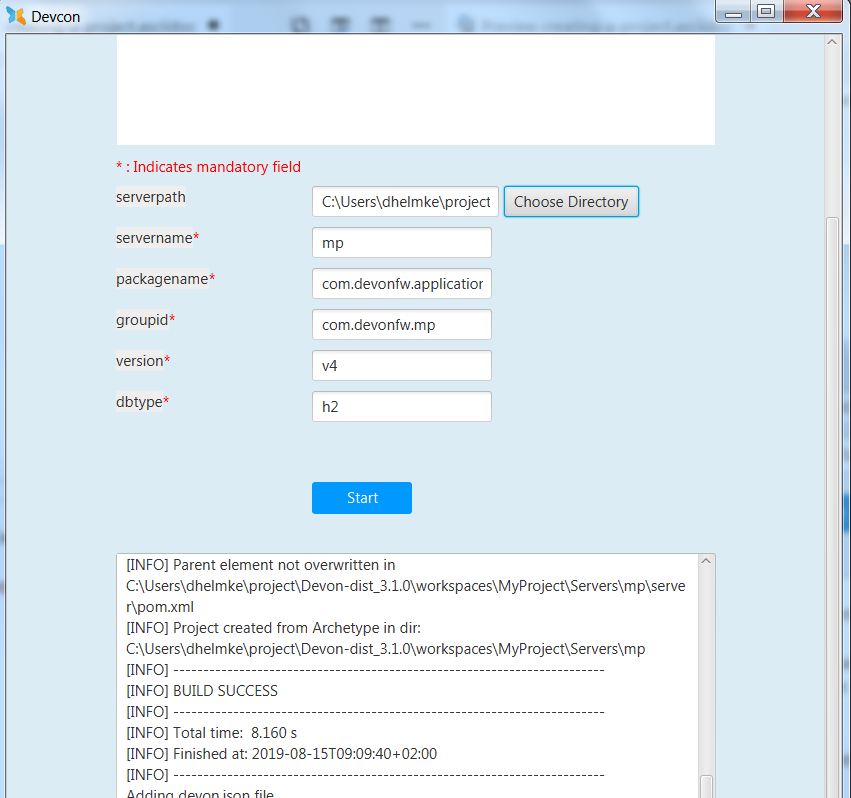This screenshot has height=798, width=851.
Task: Focus the serverpath input field
Action: click(x=405, y=202)
